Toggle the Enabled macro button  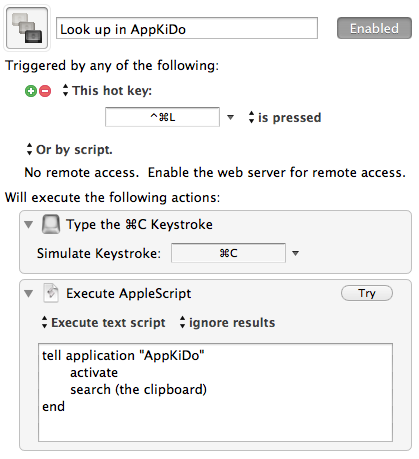[x=374, y=28]
